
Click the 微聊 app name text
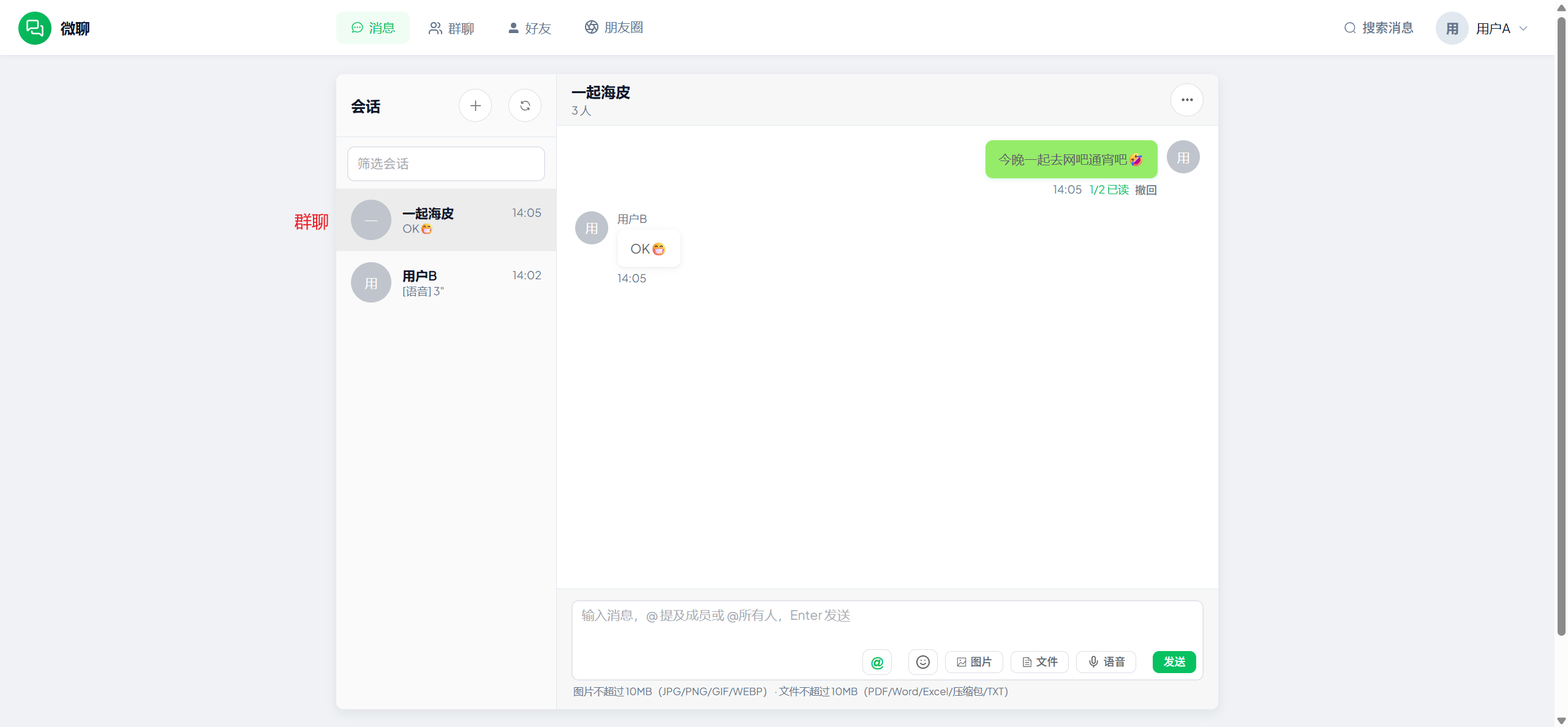point(75,28)
